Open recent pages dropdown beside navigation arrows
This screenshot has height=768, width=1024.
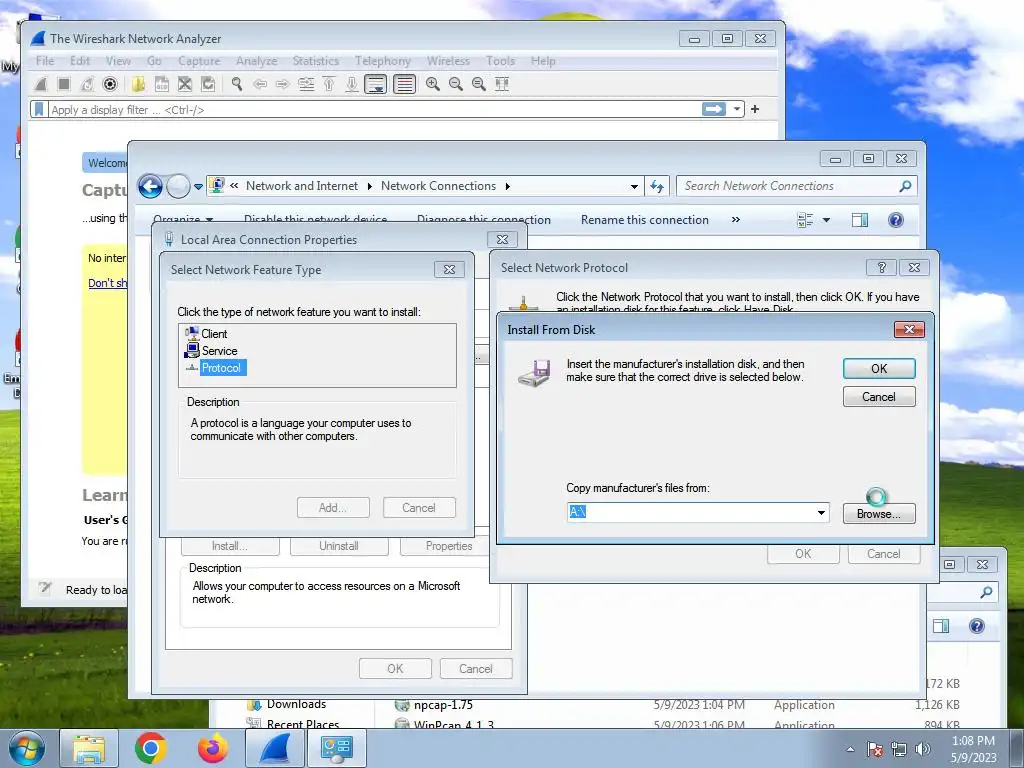coord(198,187)
